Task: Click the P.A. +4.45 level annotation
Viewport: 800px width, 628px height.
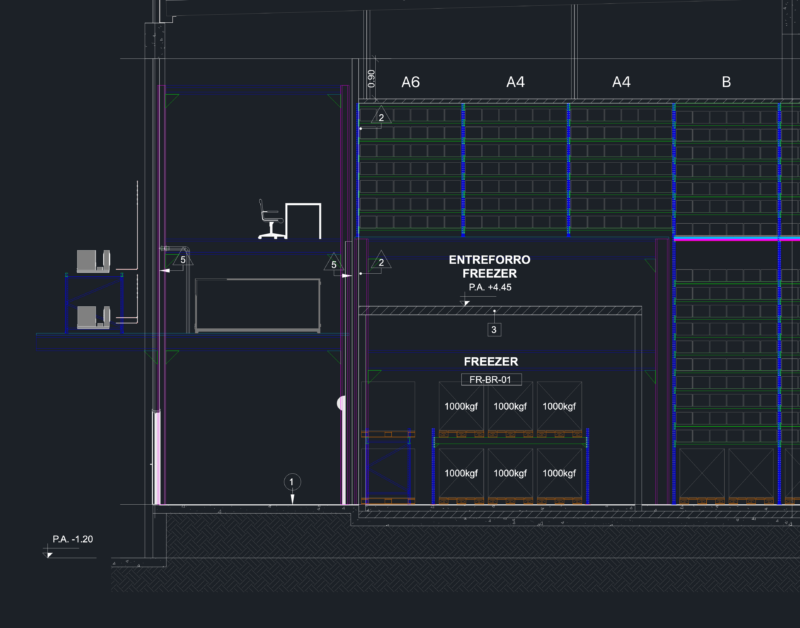Action: (490, 287)
